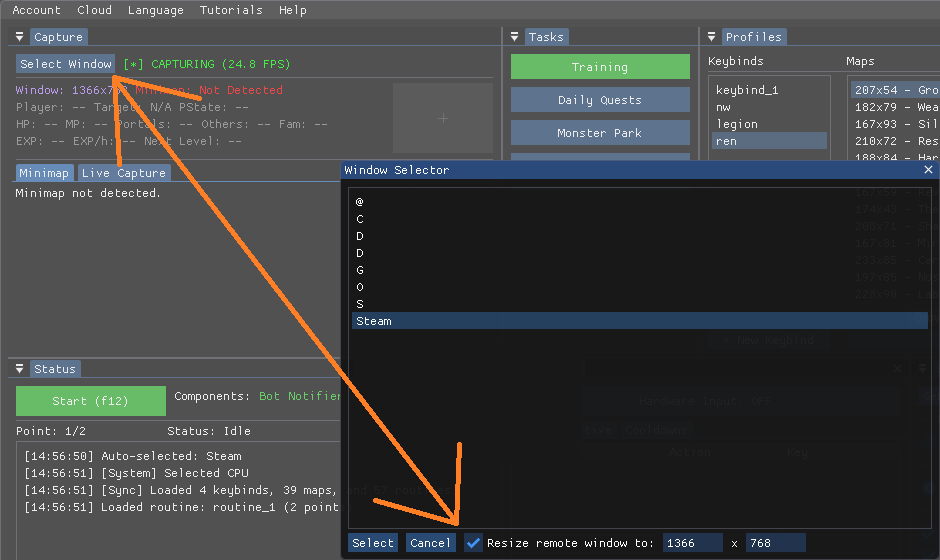This screenshot has width=940, height=560.
Task: Click the Start (f12) button
Action: click(91, 401)
